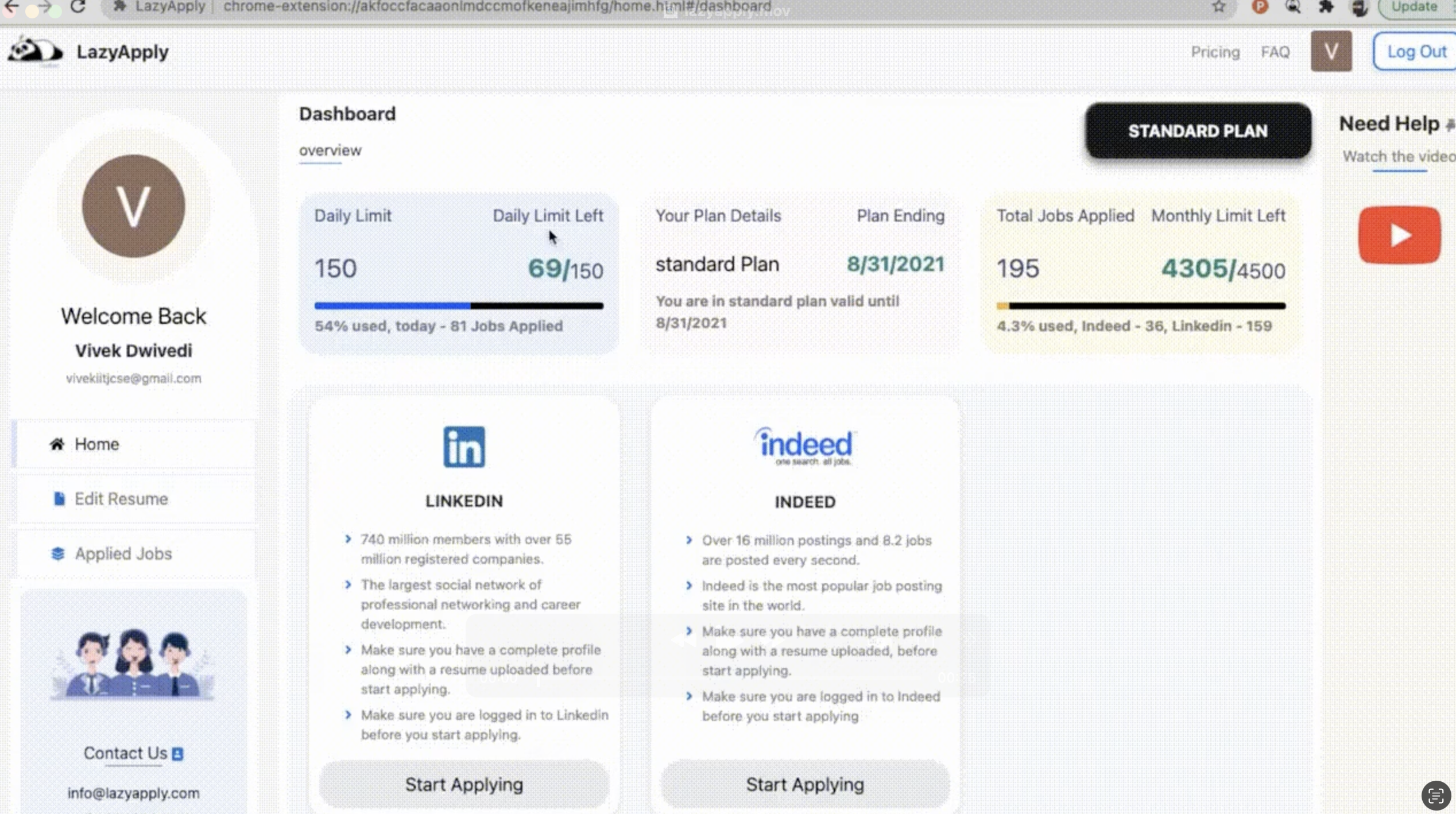
Task: Click the Need Help heading
Action: 1389,123
